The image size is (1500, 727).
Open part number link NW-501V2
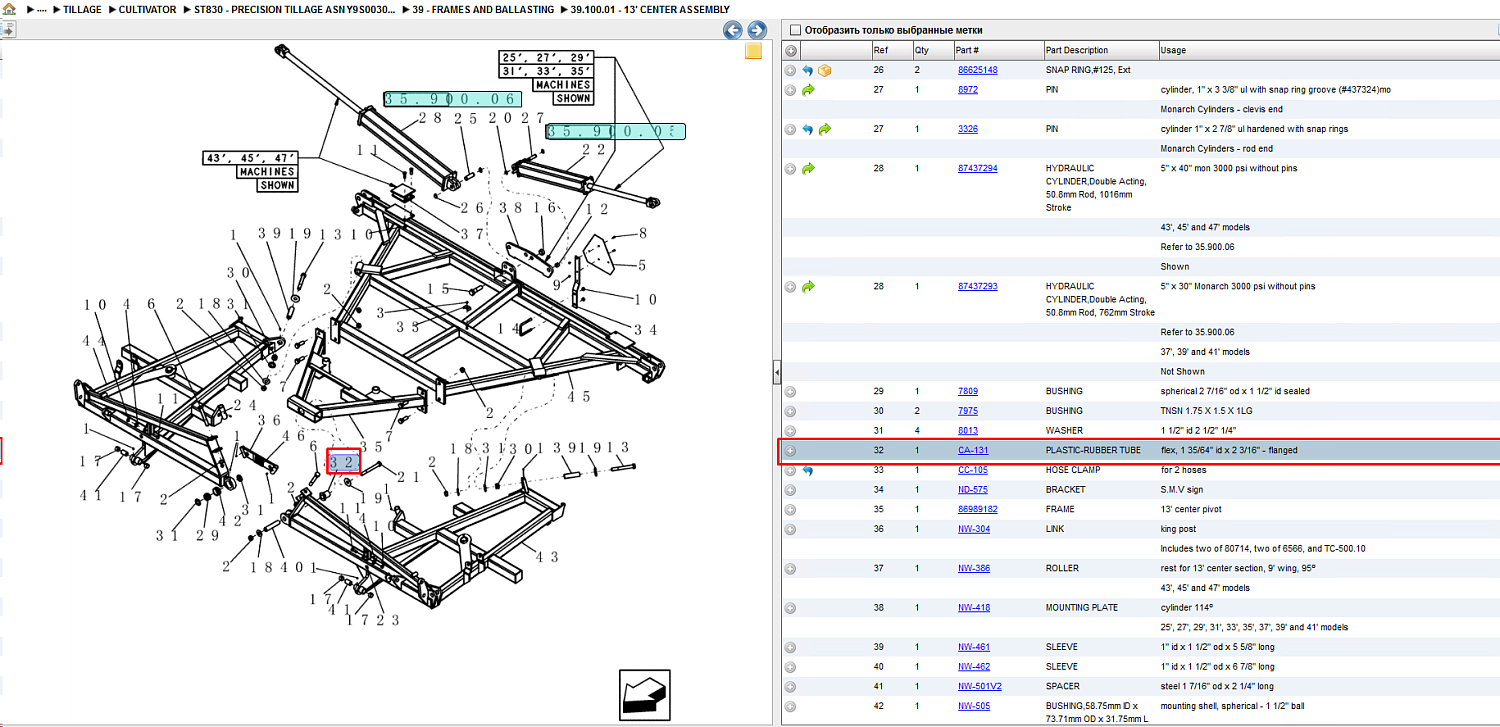979,686
